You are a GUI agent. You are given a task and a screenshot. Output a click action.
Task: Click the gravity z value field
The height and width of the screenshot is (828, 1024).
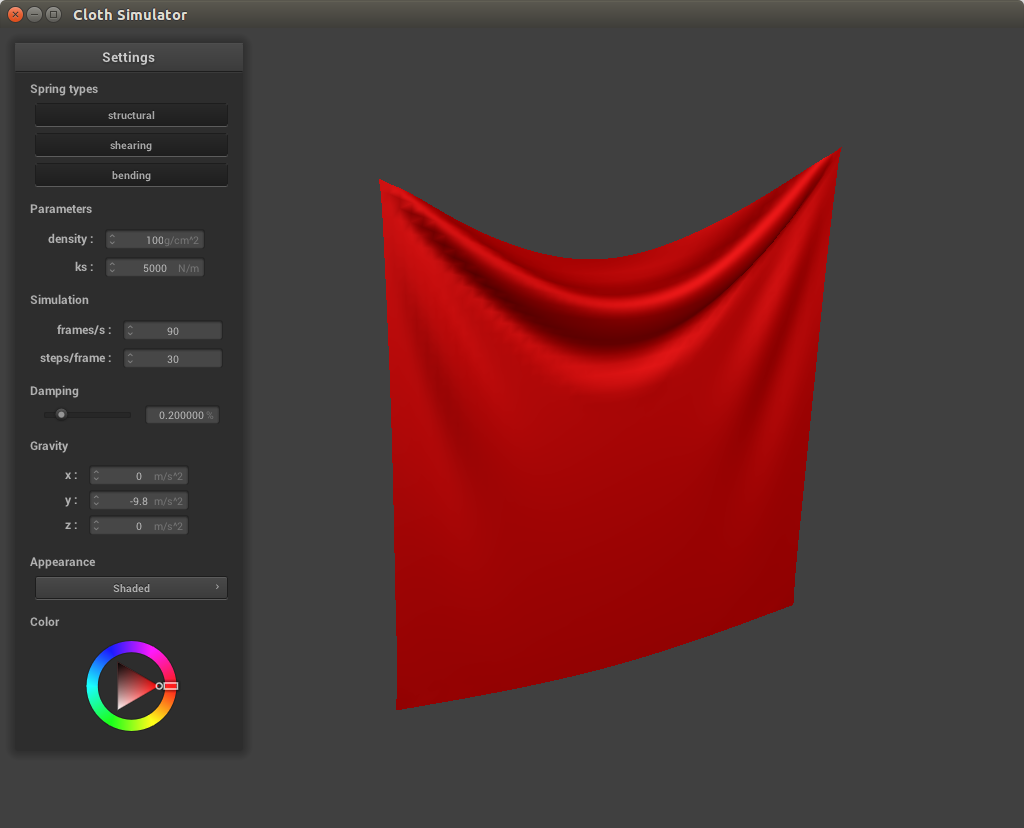coord(139,526)
